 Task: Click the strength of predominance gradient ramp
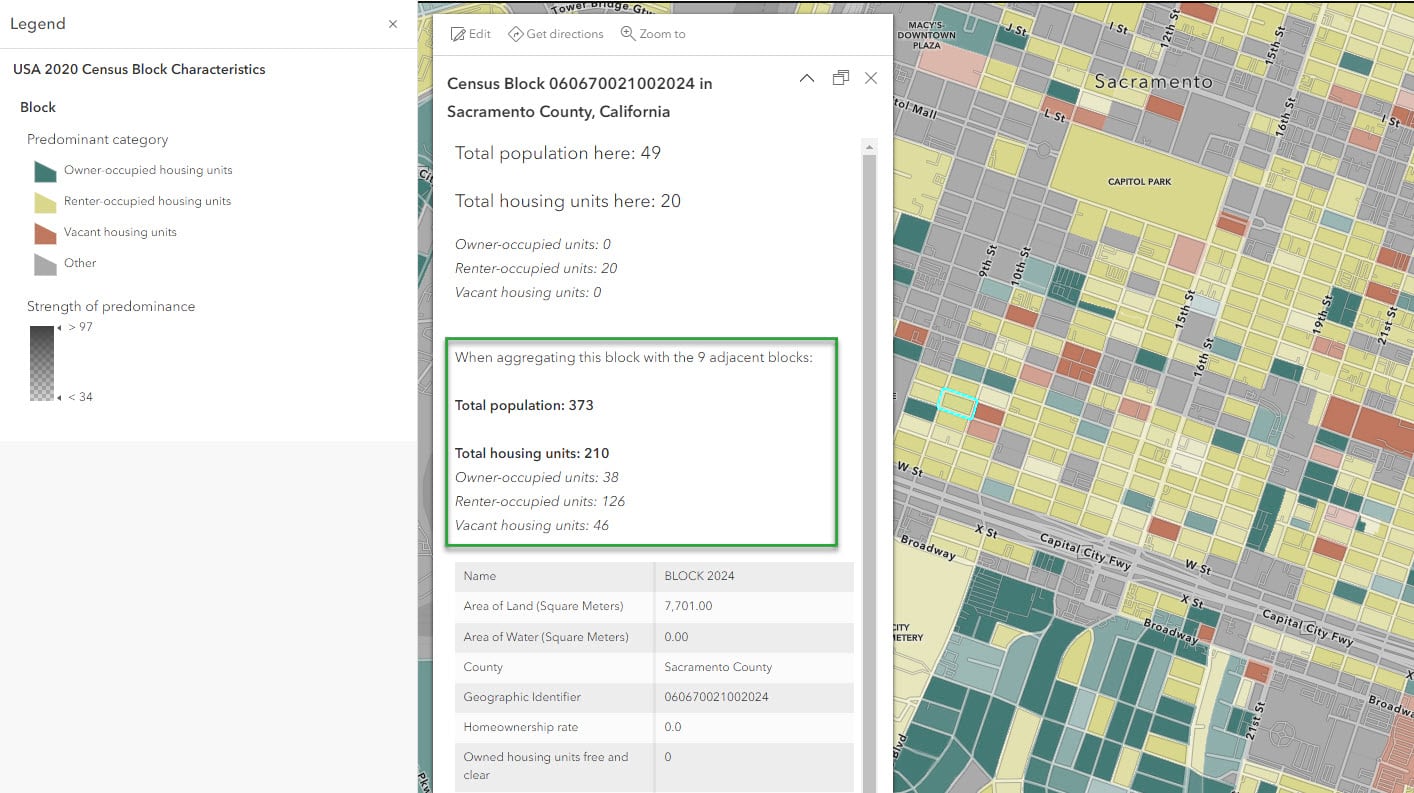[41, 363]
